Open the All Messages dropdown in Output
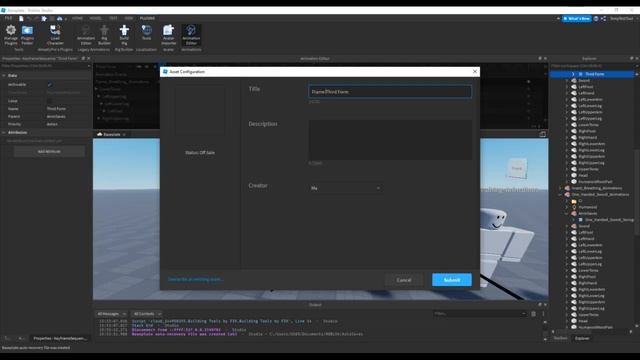Viewport: 640px width, 360px height. 111,314
